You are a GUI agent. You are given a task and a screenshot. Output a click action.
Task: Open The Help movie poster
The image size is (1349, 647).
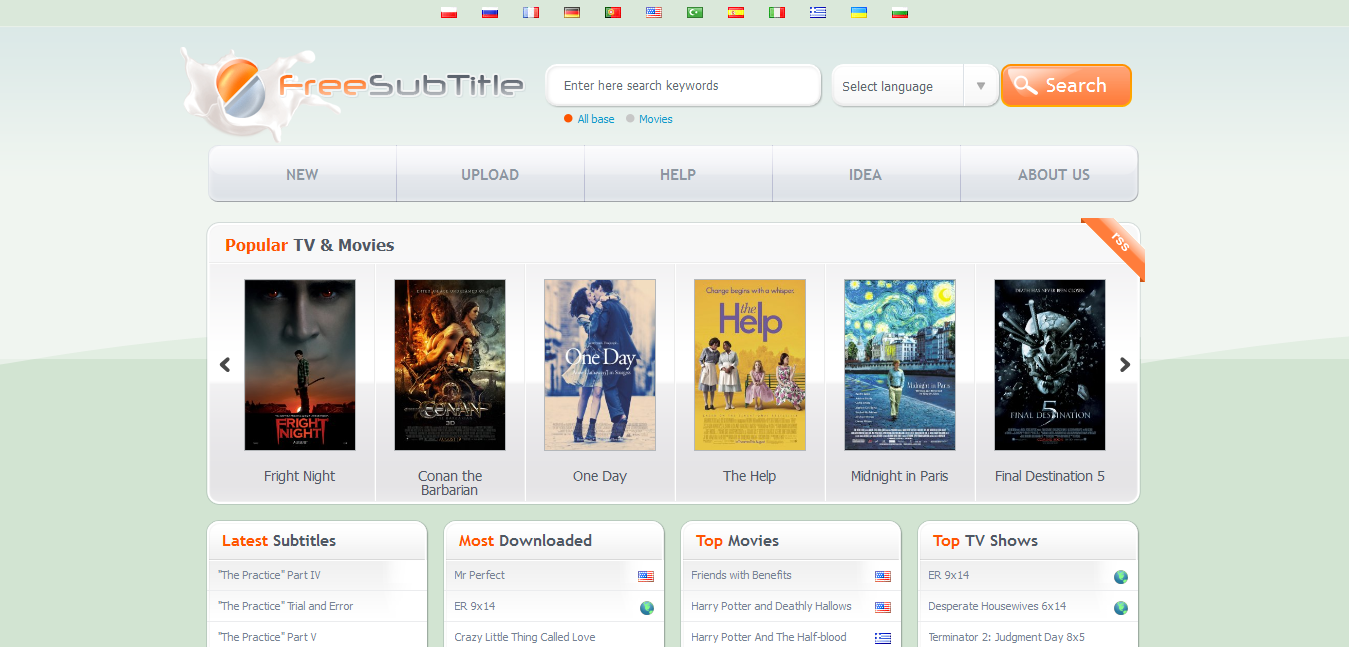tap(750, 365)
